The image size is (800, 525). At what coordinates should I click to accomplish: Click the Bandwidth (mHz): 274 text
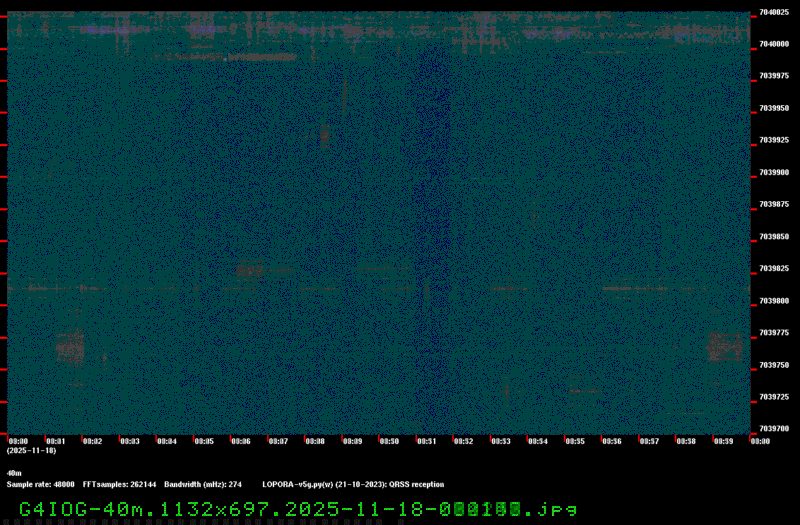tap(203, 484)
